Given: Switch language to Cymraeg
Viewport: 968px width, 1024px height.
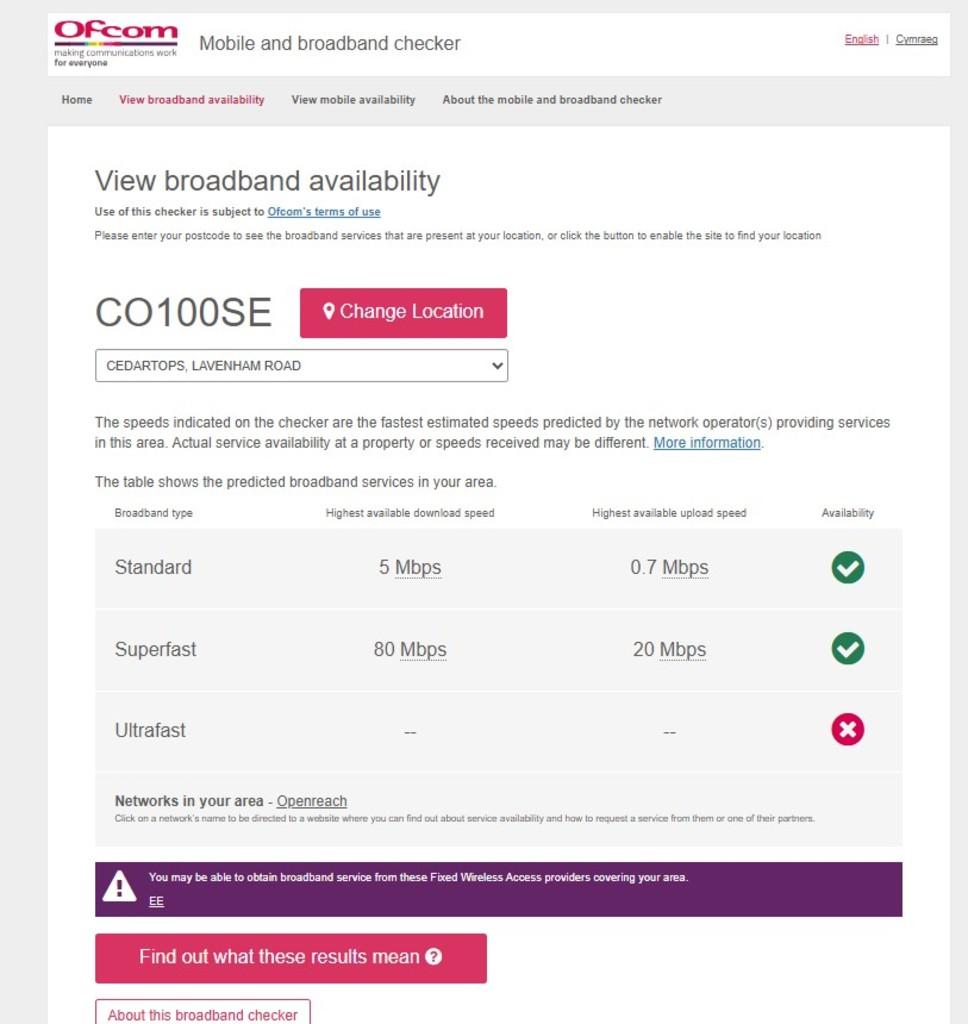Looking at the screenshot, I should point(916,39).
